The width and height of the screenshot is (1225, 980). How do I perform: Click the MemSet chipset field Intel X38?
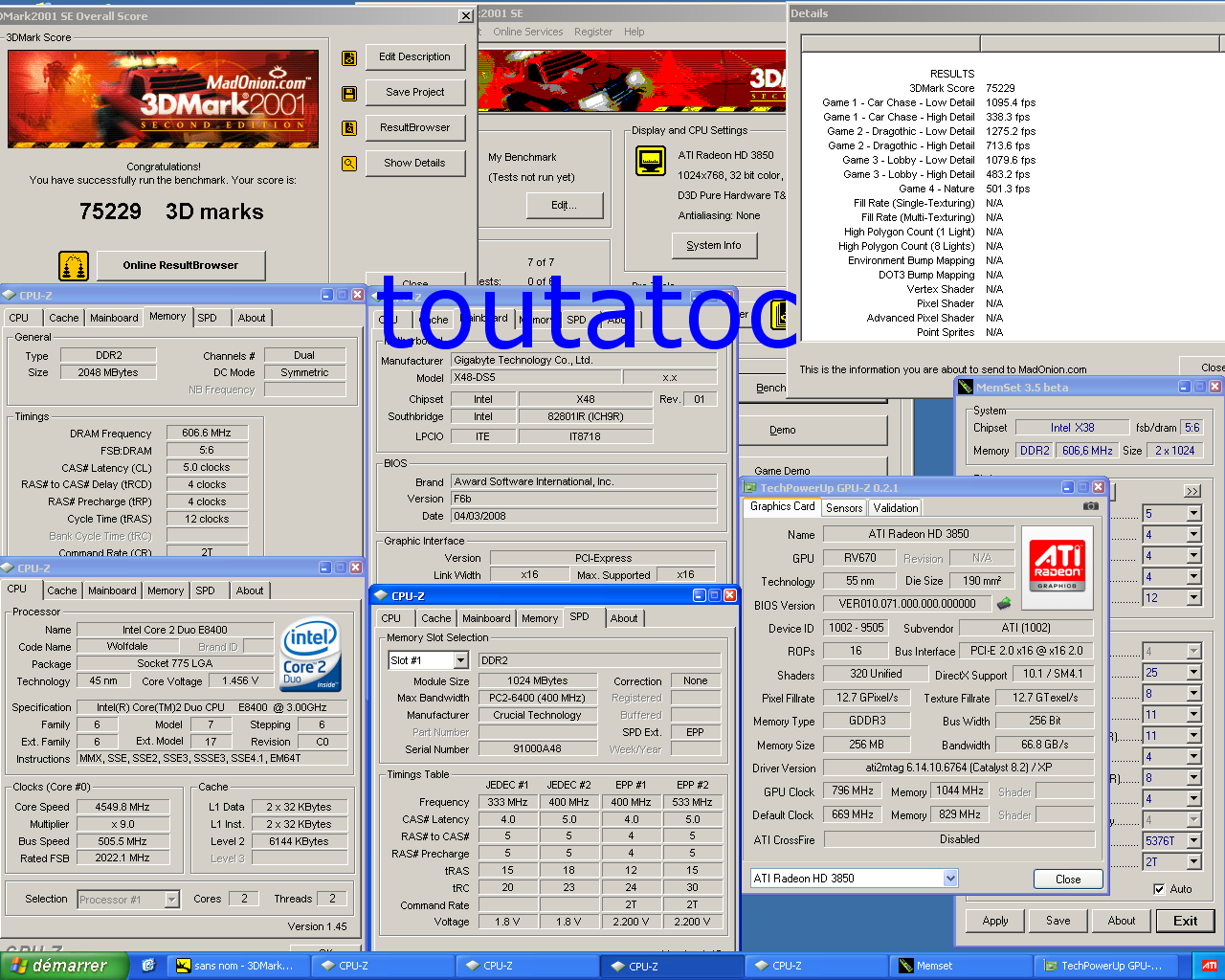tap(1072, 428)
